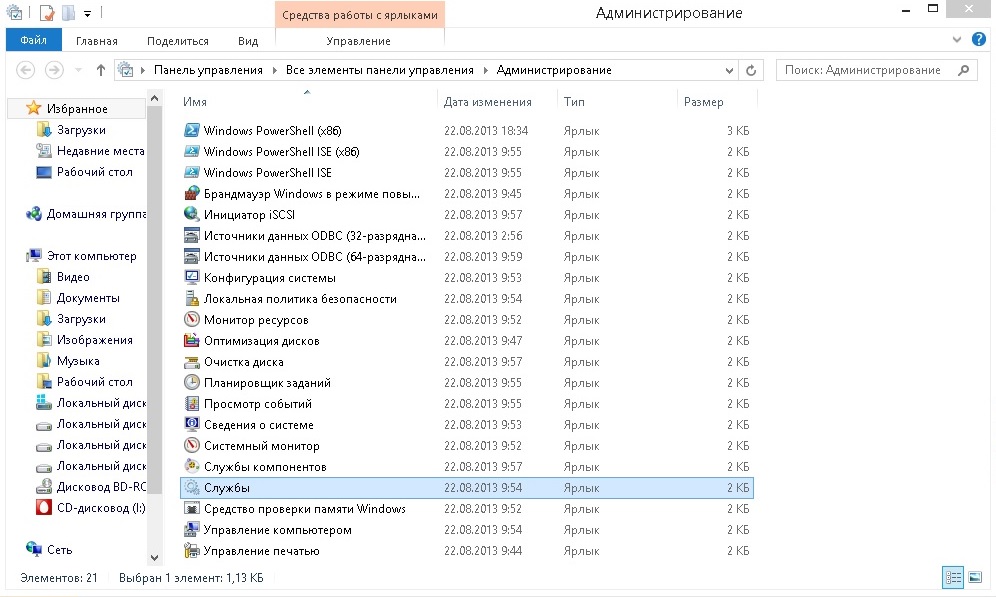Click the Управление компьютером icon
The image size is (996, 597).
[191, 529]
